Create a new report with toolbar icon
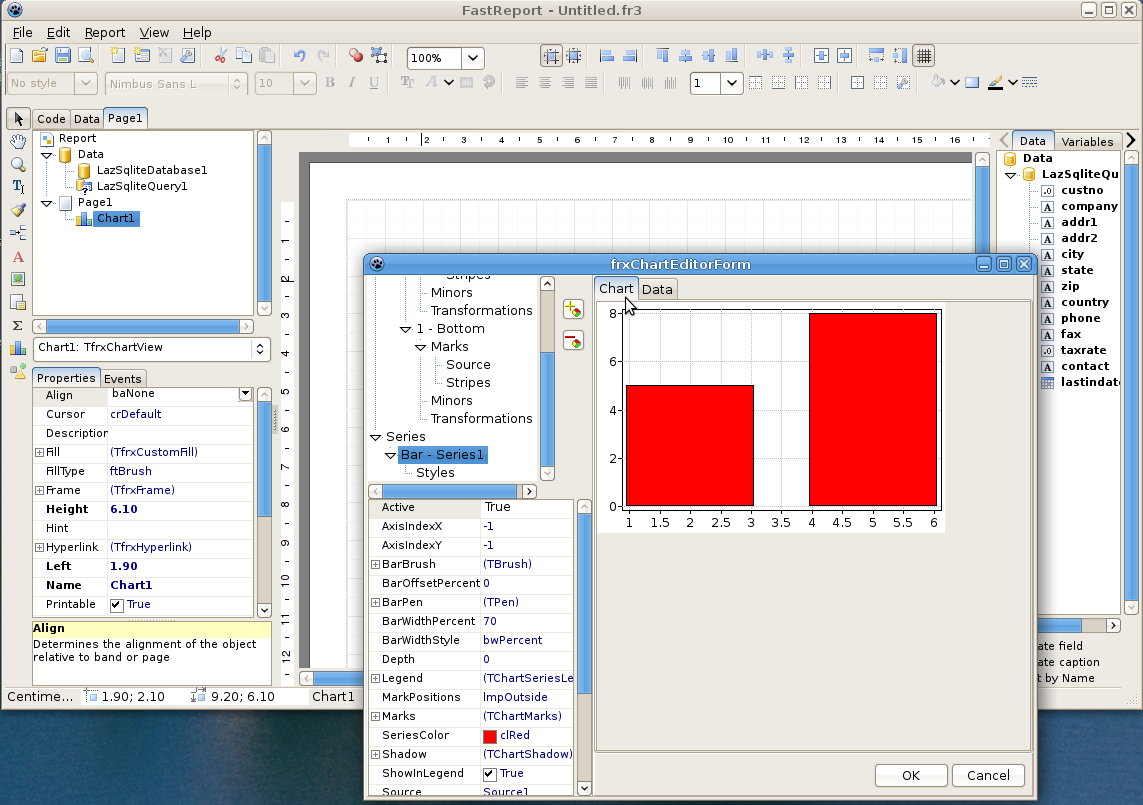The width and height of the screenshot is (1143, 805). click(x=16, y=56)
